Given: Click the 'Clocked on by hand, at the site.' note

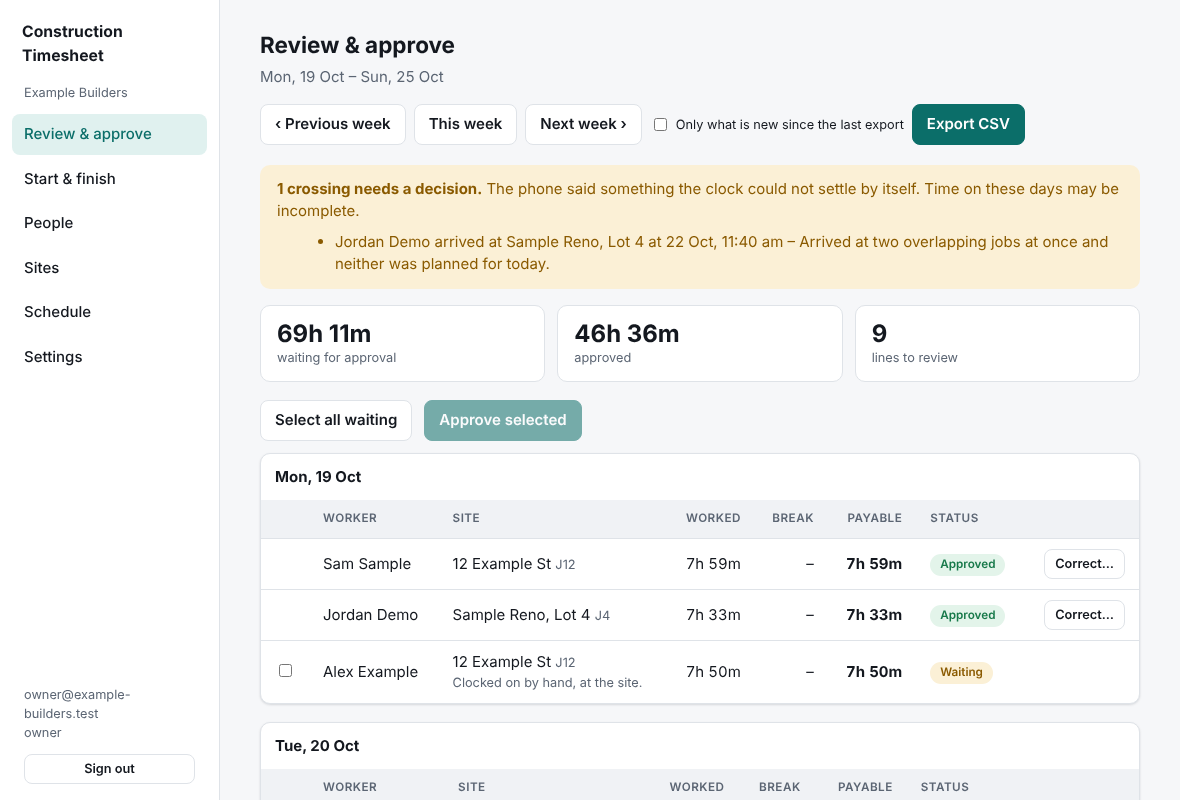Looking at the screenshot, I should (547, 683).
